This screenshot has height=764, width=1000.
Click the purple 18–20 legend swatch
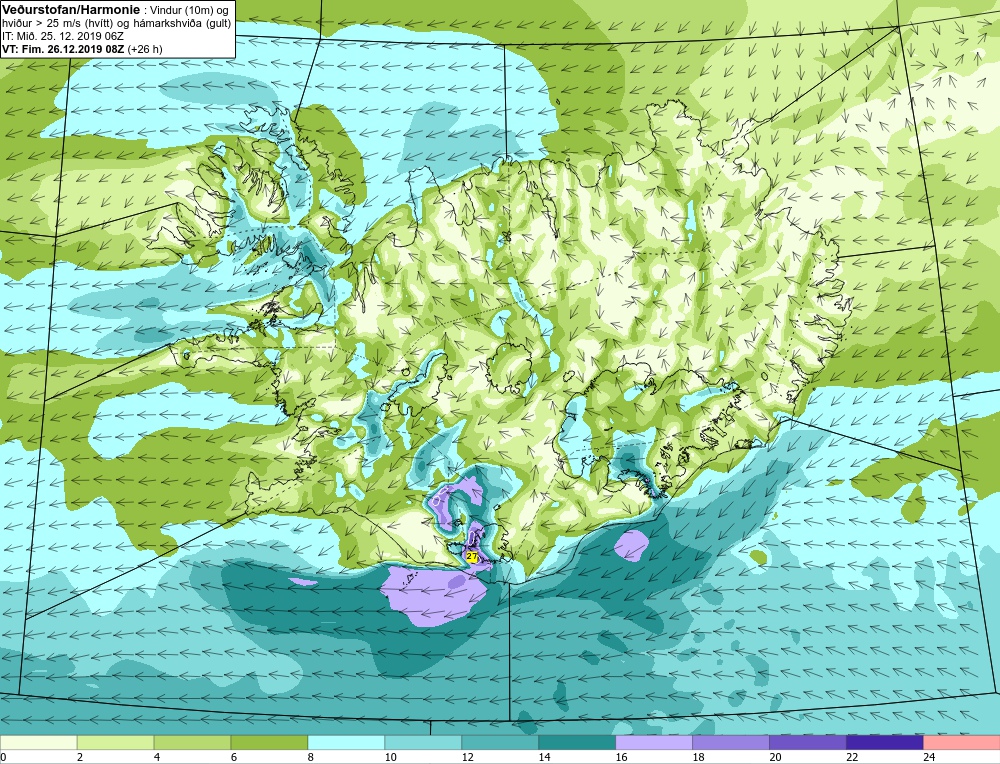730,743
